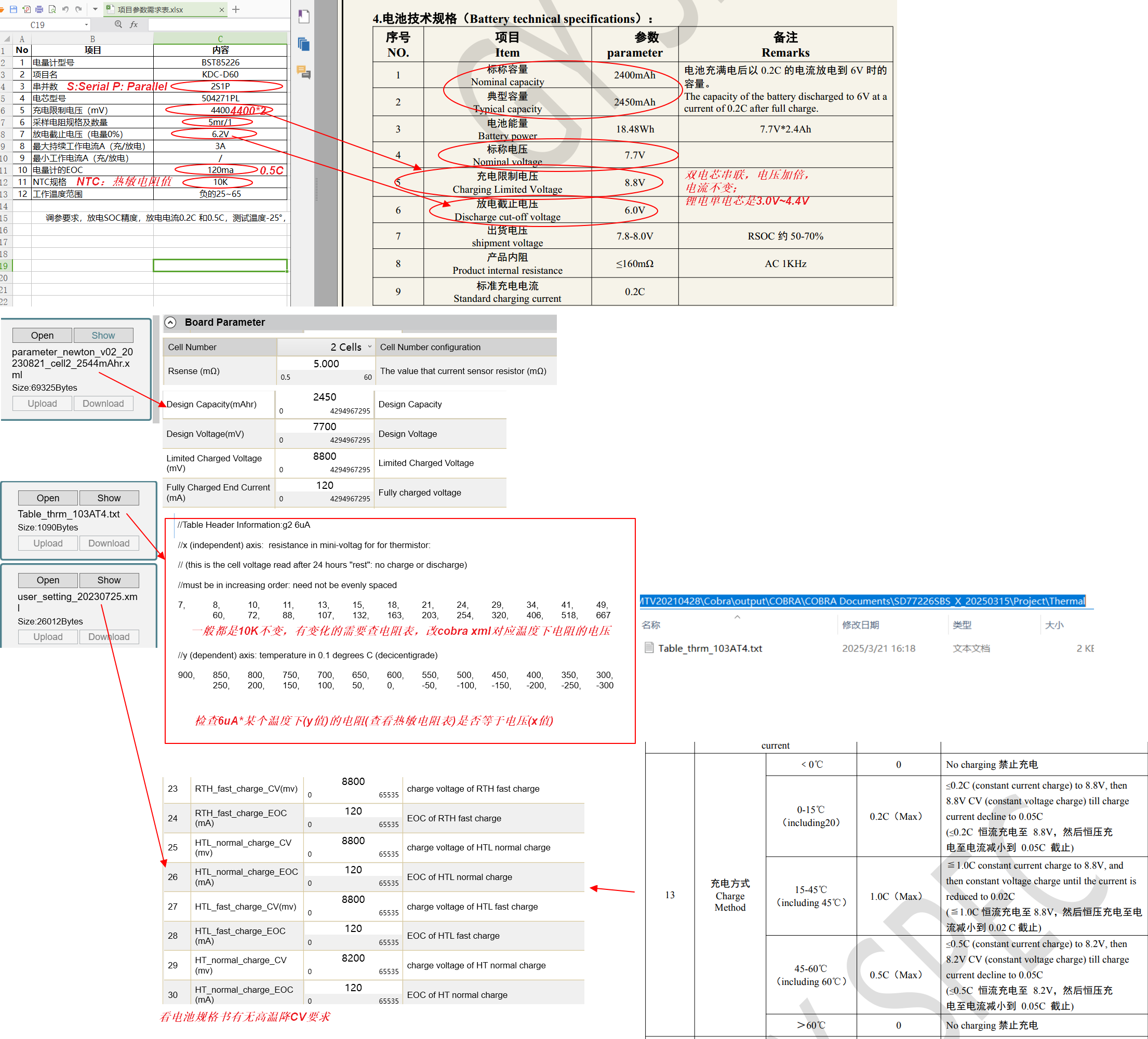Click the fx insert function icon
Viewport: 1148px width, 1039px height.
pyautogui.click(x=134, y=24)
